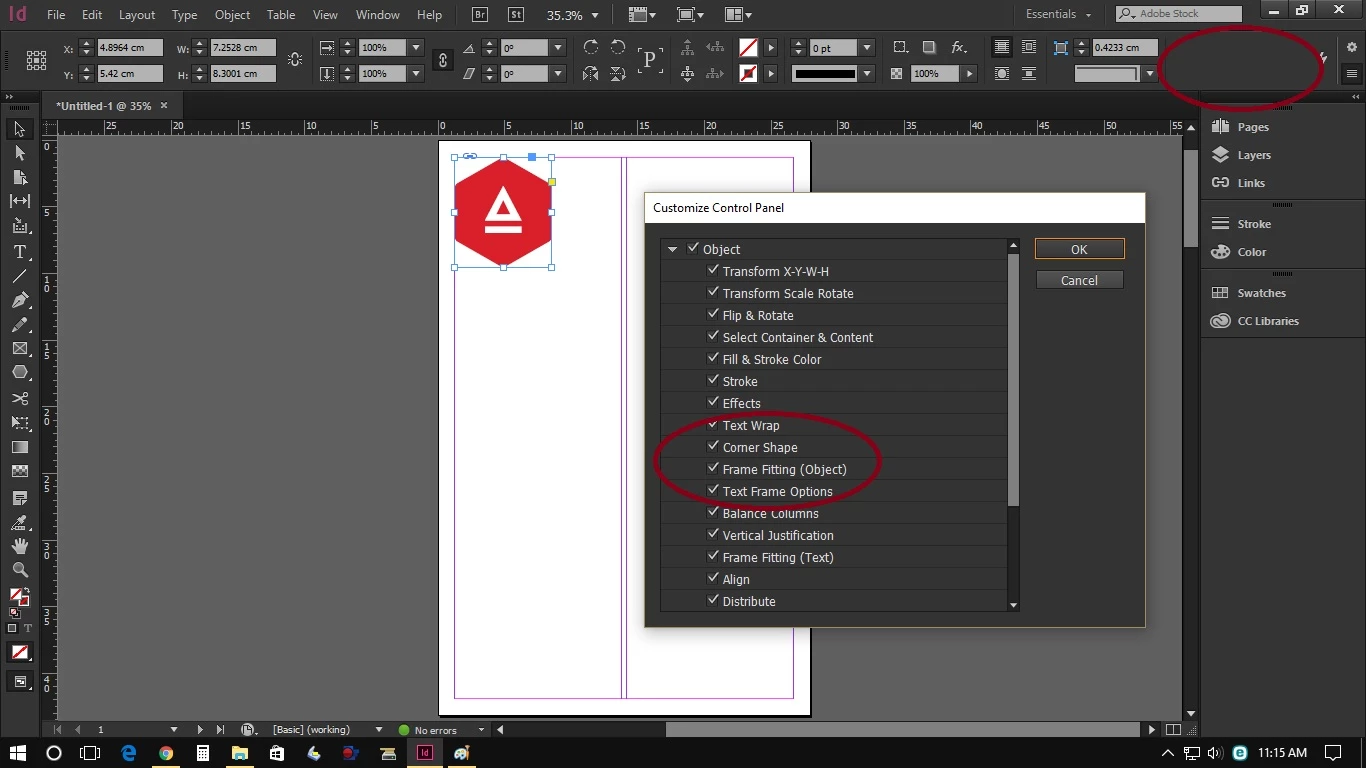Select the Gradient Swatch tool
Image resolution: width=1366 pixels, height=768 pixels.
coord(19,447)
